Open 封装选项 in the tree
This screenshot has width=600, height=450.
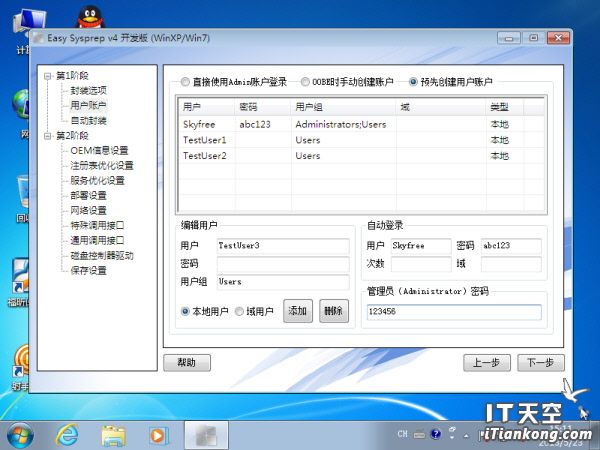pos(88,91)
